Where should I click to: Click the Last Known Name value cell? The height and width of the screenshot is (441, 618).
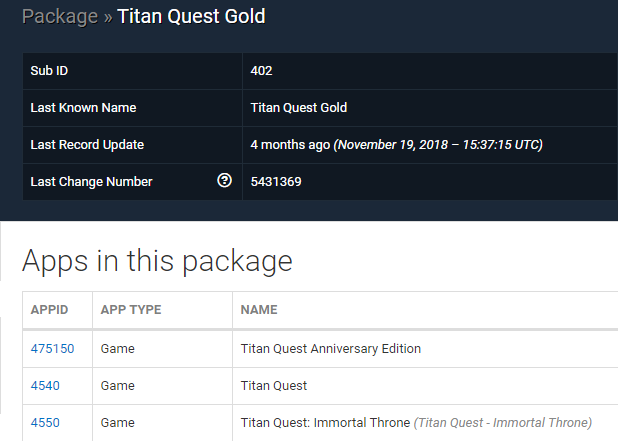430,108
